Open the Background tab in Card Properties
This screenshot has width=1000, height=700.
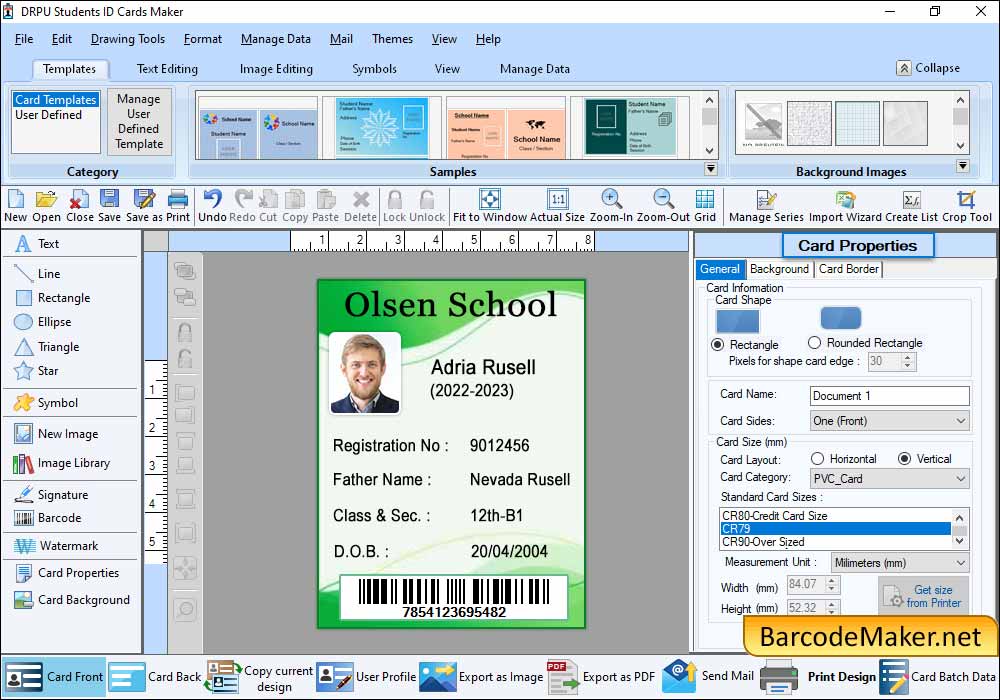[x=779, y=269]
